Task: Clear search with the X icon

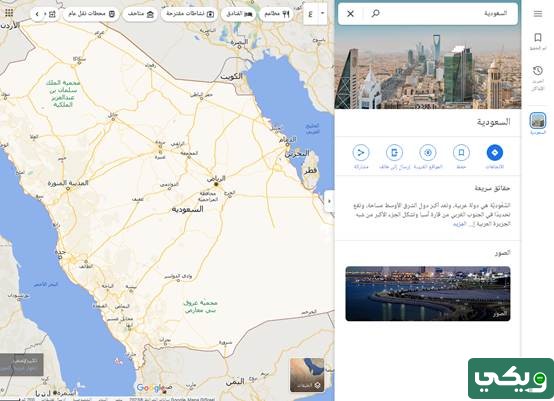Action: [350, 14]
